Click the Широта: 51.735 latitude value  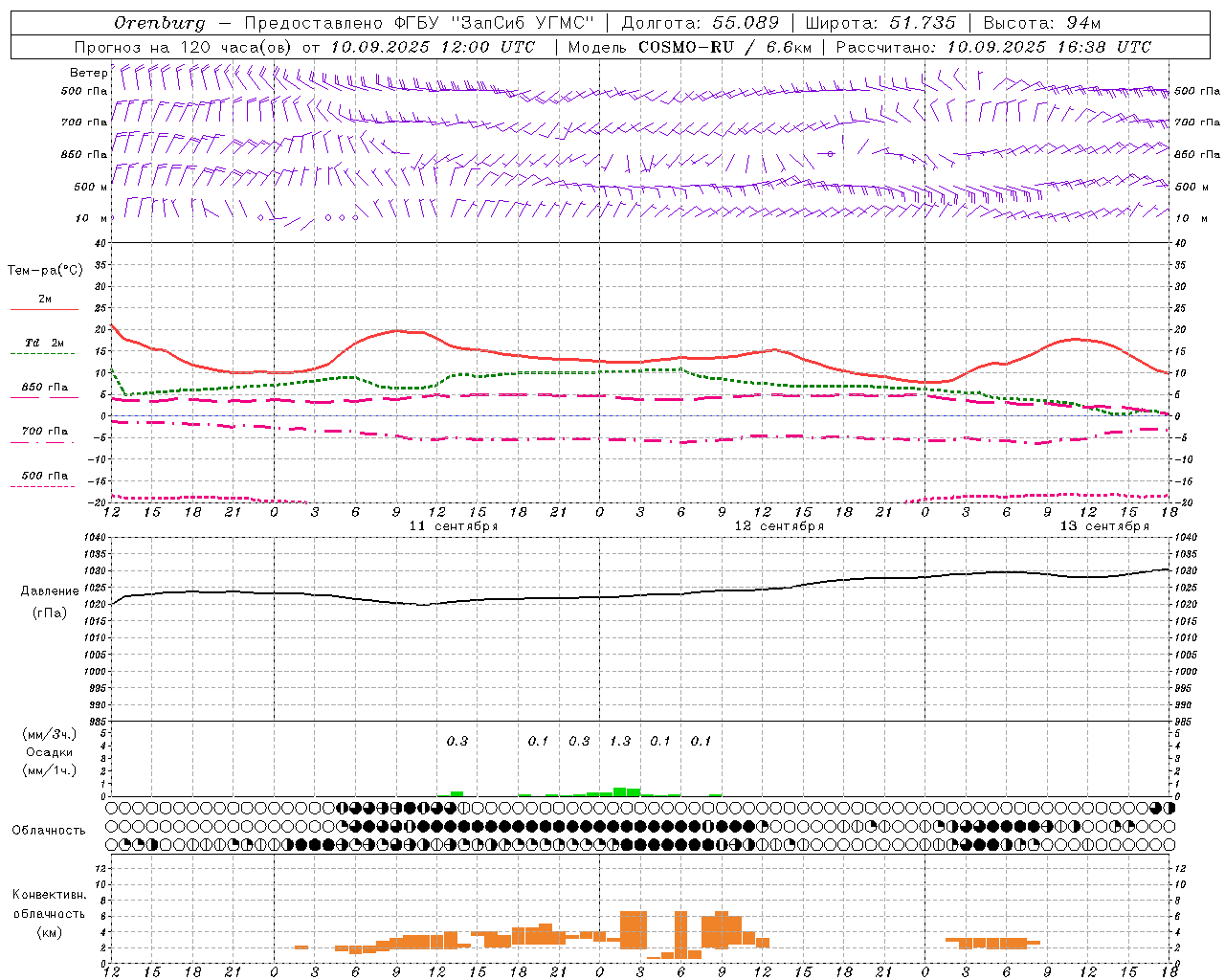pyautogui.click(x=880, y=23)
